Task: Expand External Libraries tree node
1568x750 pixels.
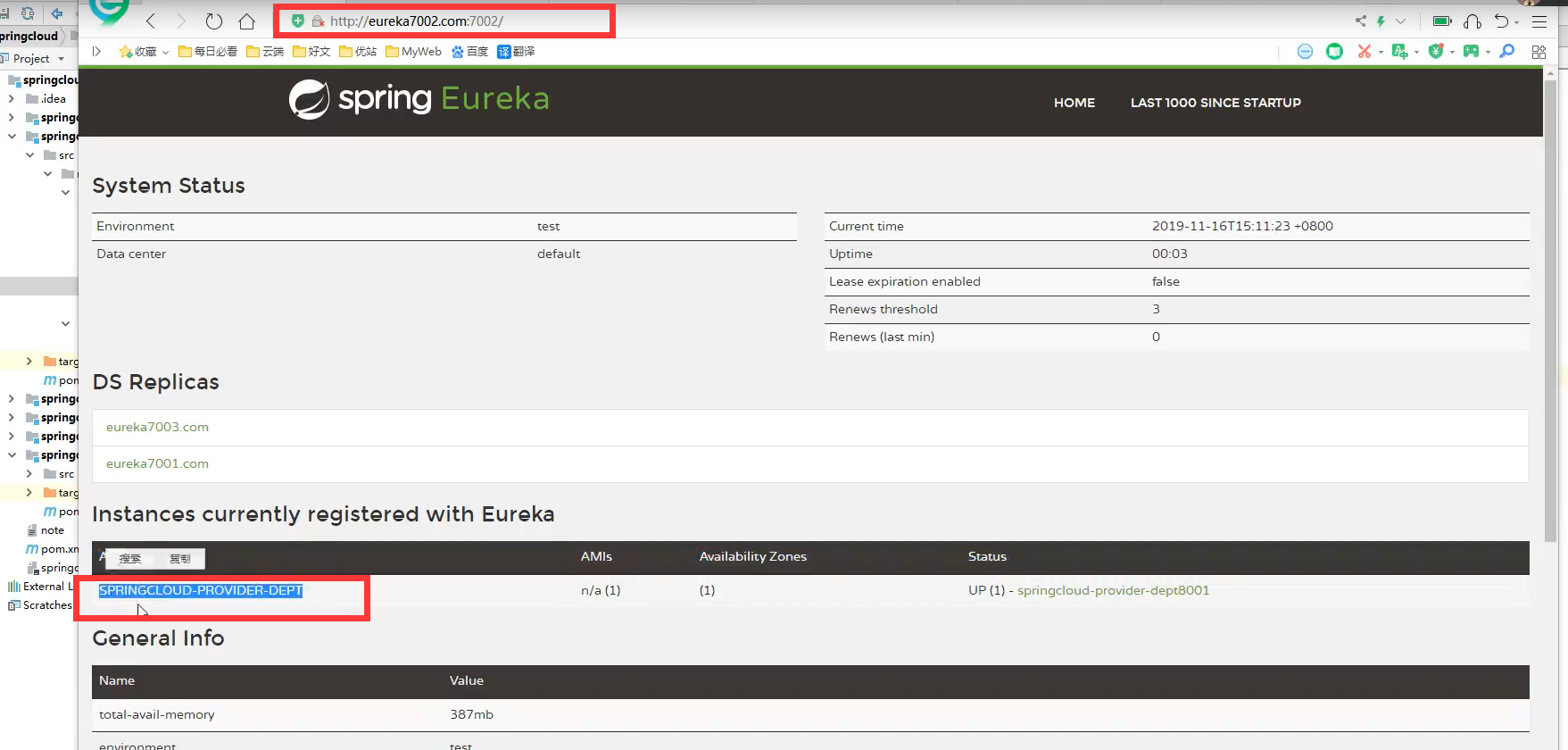Action: coord(42,587)
